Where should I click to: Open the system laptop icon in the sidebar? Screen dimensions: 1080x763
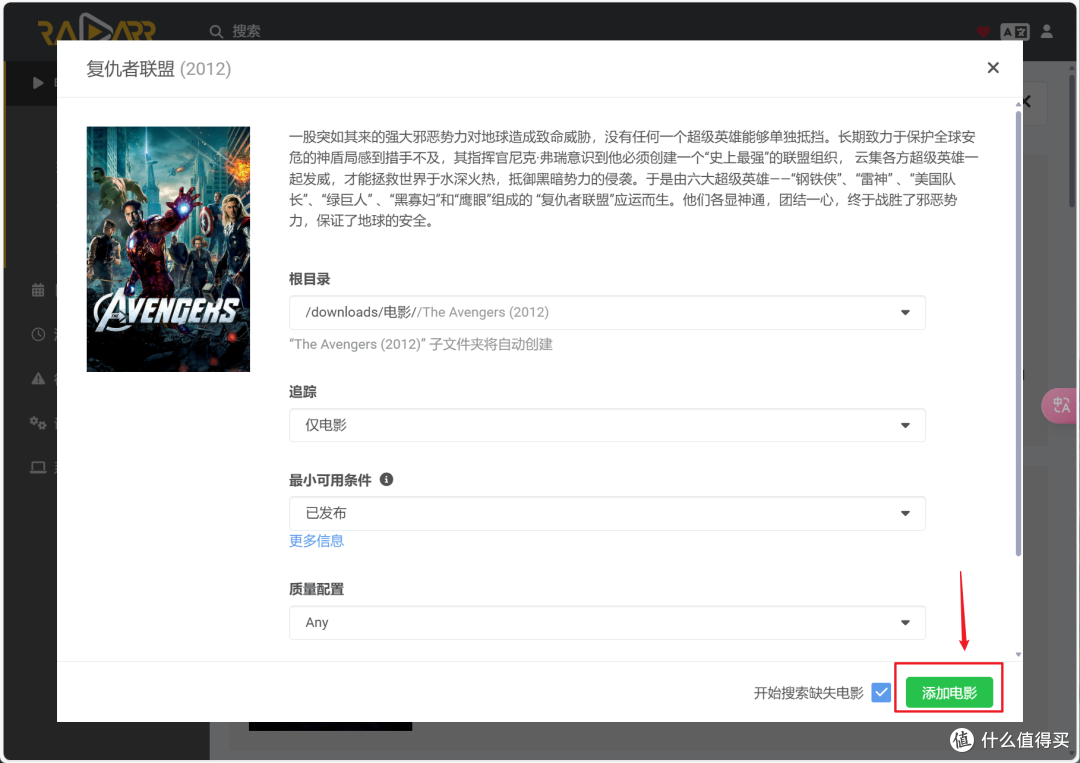[38, 468]
